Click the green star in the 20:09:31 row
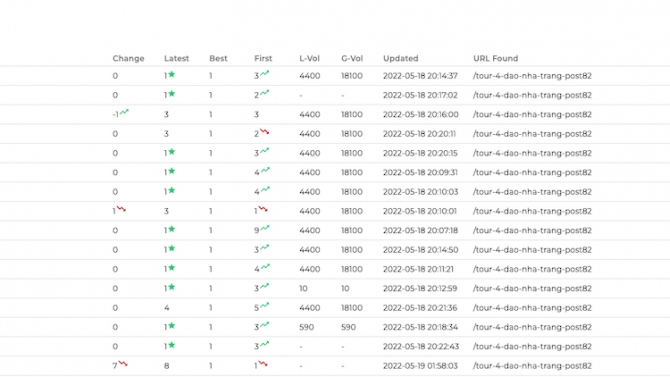The image size is (670, 377). tap(171, 171)
